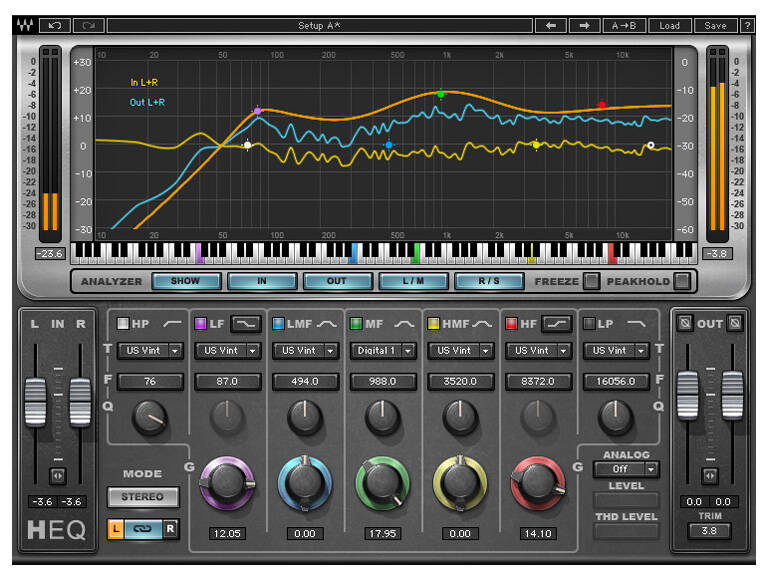This screenshot has width=777, height=583.
Task: Click the STEREO mode button
Action: pos(143,496)
